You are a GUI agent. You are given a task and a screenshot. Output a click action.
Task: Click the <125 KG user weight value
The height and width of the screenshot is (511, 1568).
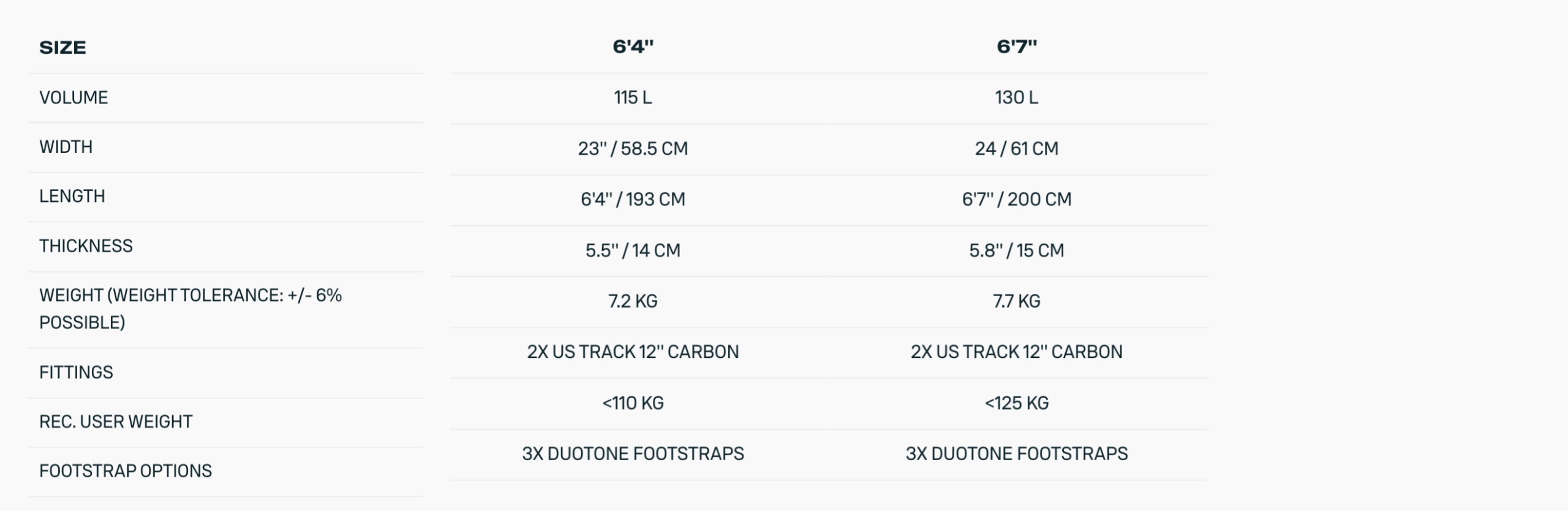click(x=1016, y=403)
